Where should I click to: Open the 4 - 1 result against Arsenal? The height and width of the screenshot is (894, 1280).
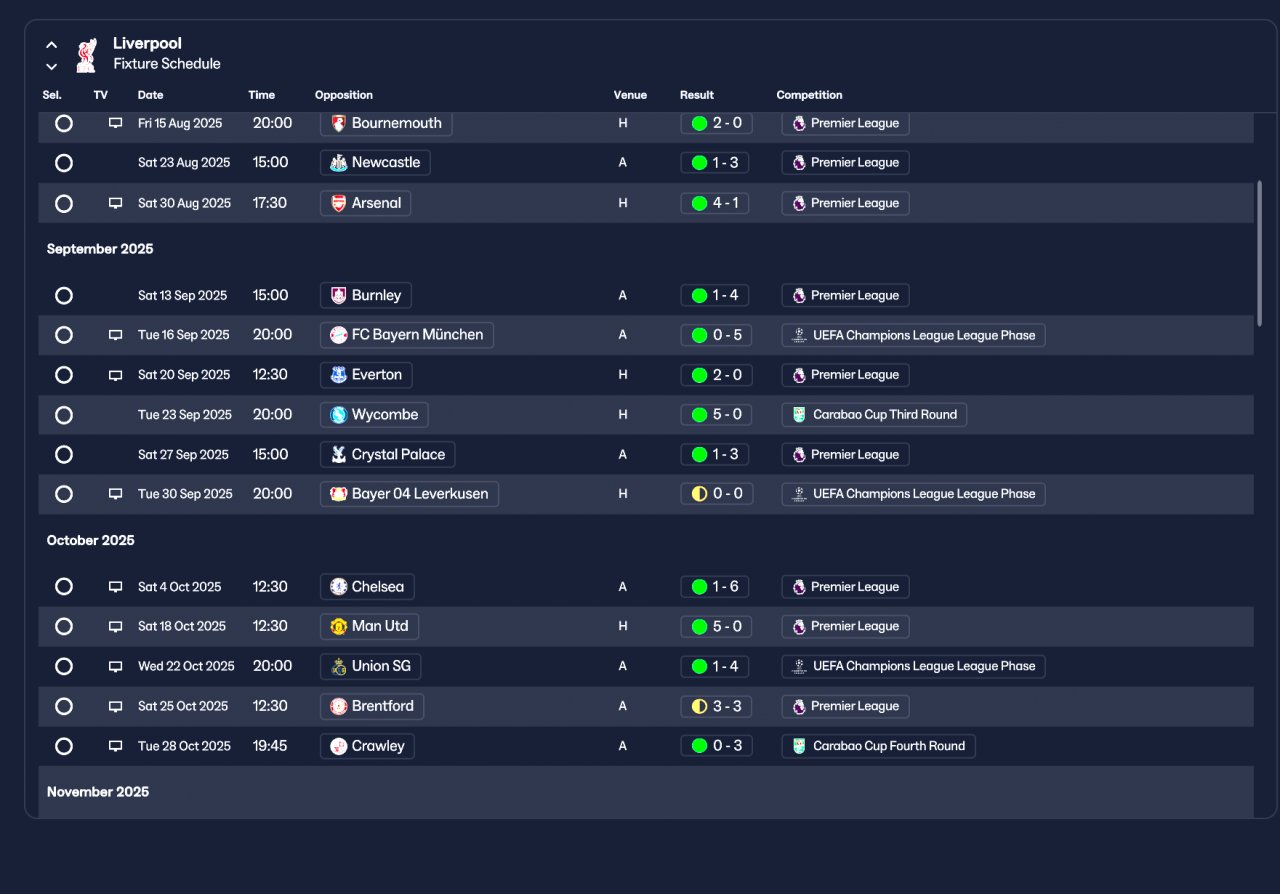coord(716,203)
